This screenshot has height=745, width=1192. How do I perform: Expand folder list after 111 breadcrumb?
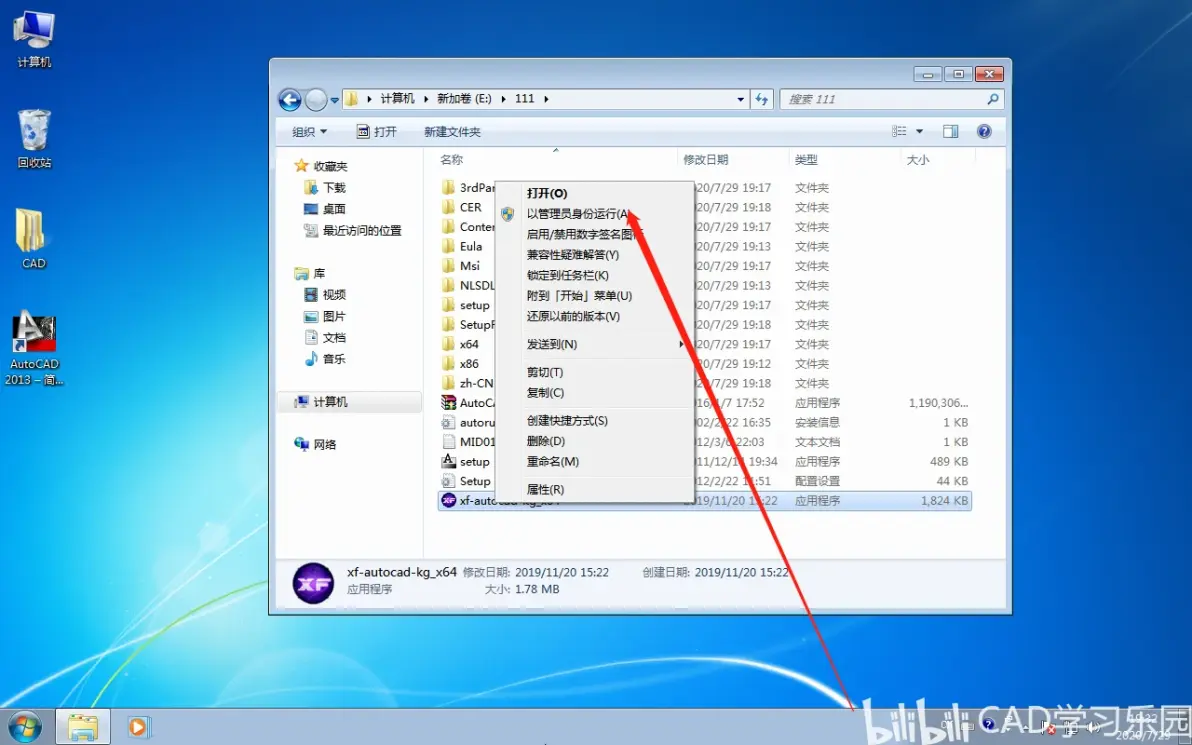[x=546, y=99]
